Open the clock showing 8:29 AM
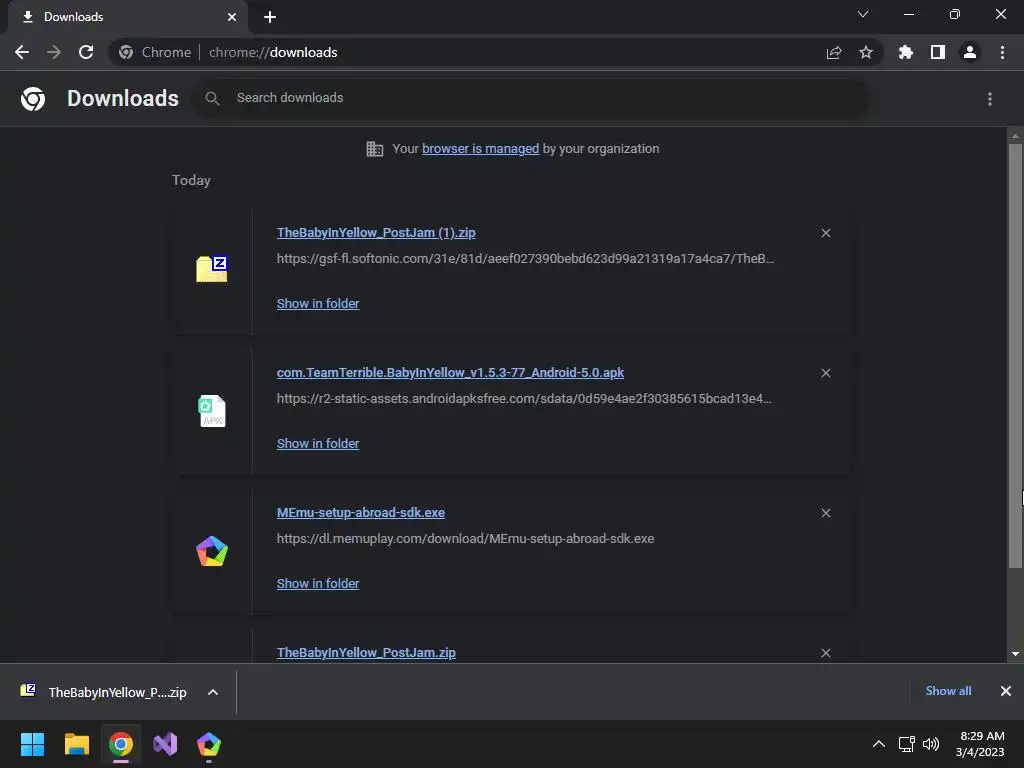 (980, 744)
